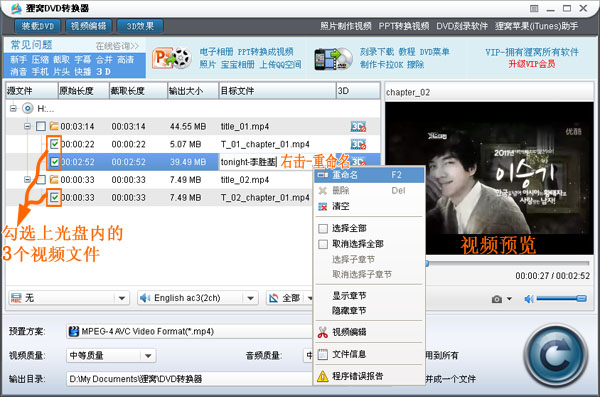Image resolution: width=600 pixels, height=397 pixels.
Task: Open the subtitle dropdown showing 无
Action: click(69, 298)
